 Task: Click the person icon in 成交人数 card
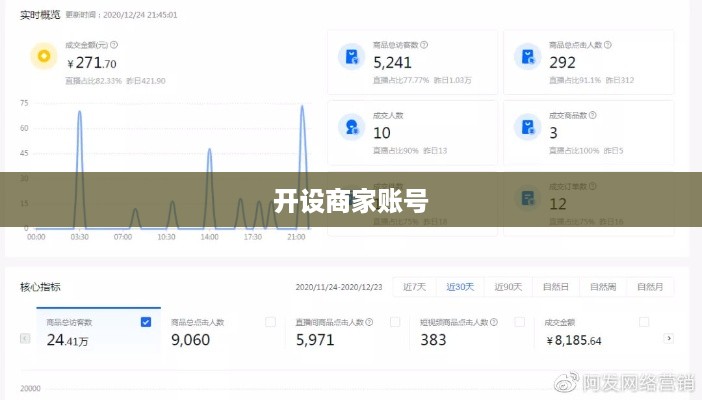click(x=351, y=127)
